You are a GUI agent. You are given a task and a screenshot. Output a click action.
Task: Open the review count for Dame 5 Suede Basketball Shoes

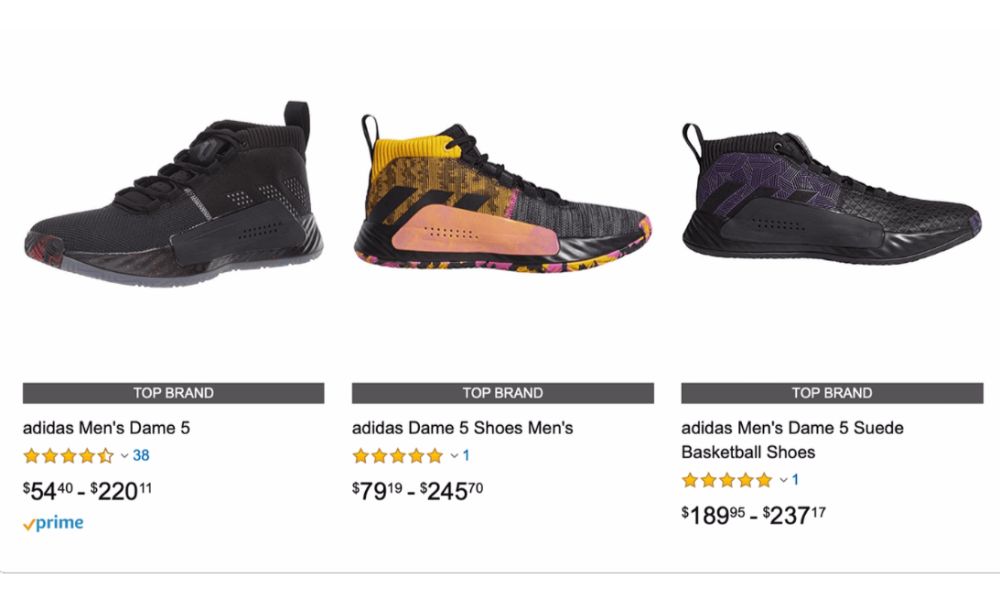pyautogui.click(x=795, y=480)
